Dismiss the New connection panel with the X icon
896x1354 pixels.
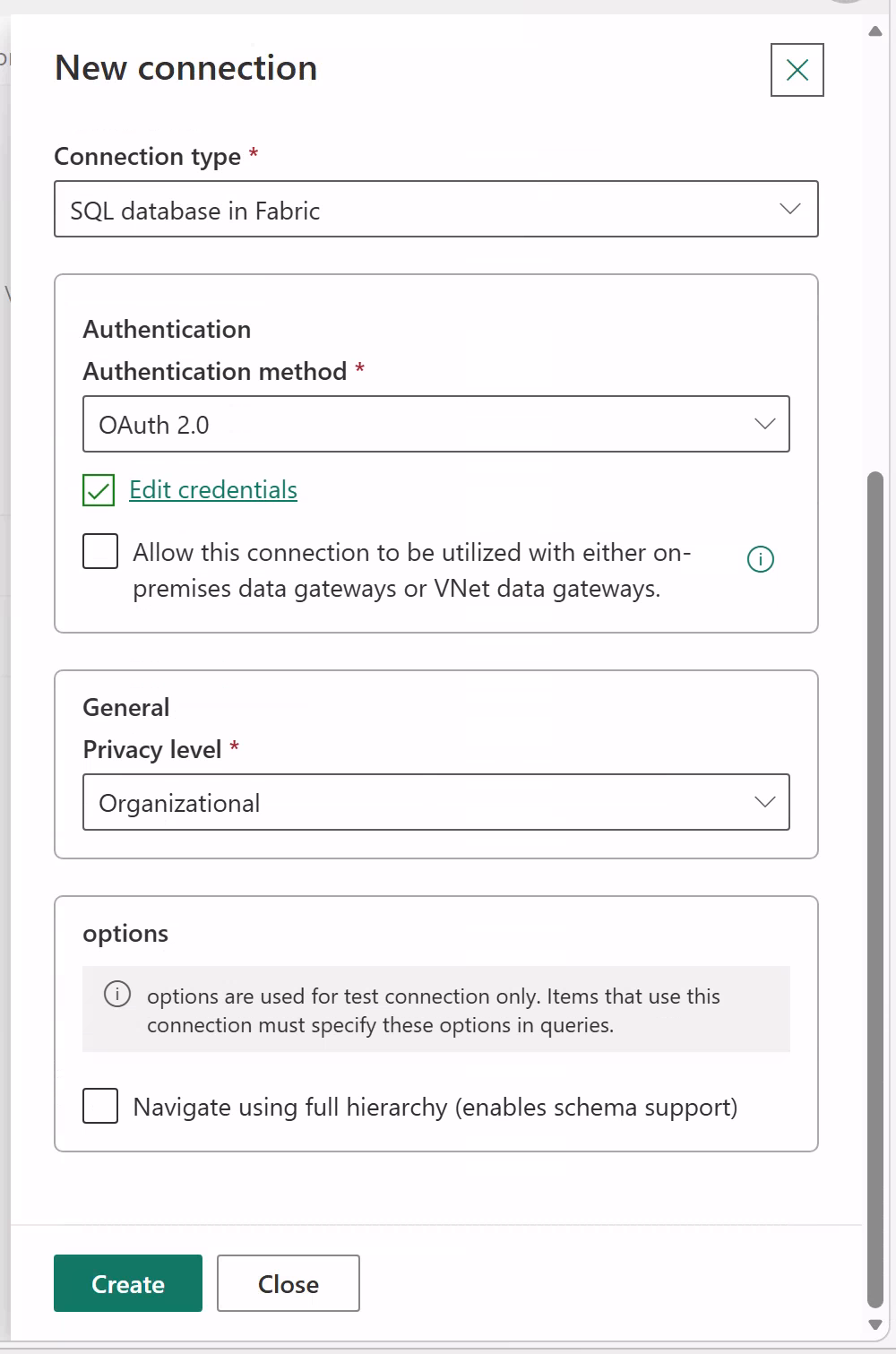click(797, 70)
